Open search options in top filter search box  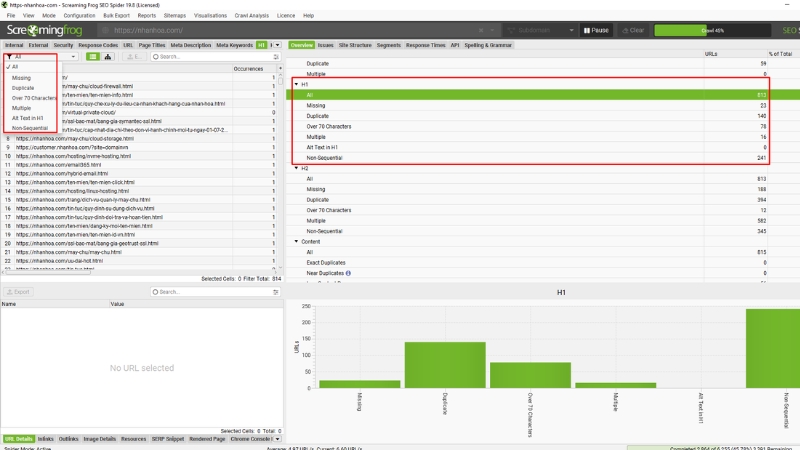(x=276, y=57)
